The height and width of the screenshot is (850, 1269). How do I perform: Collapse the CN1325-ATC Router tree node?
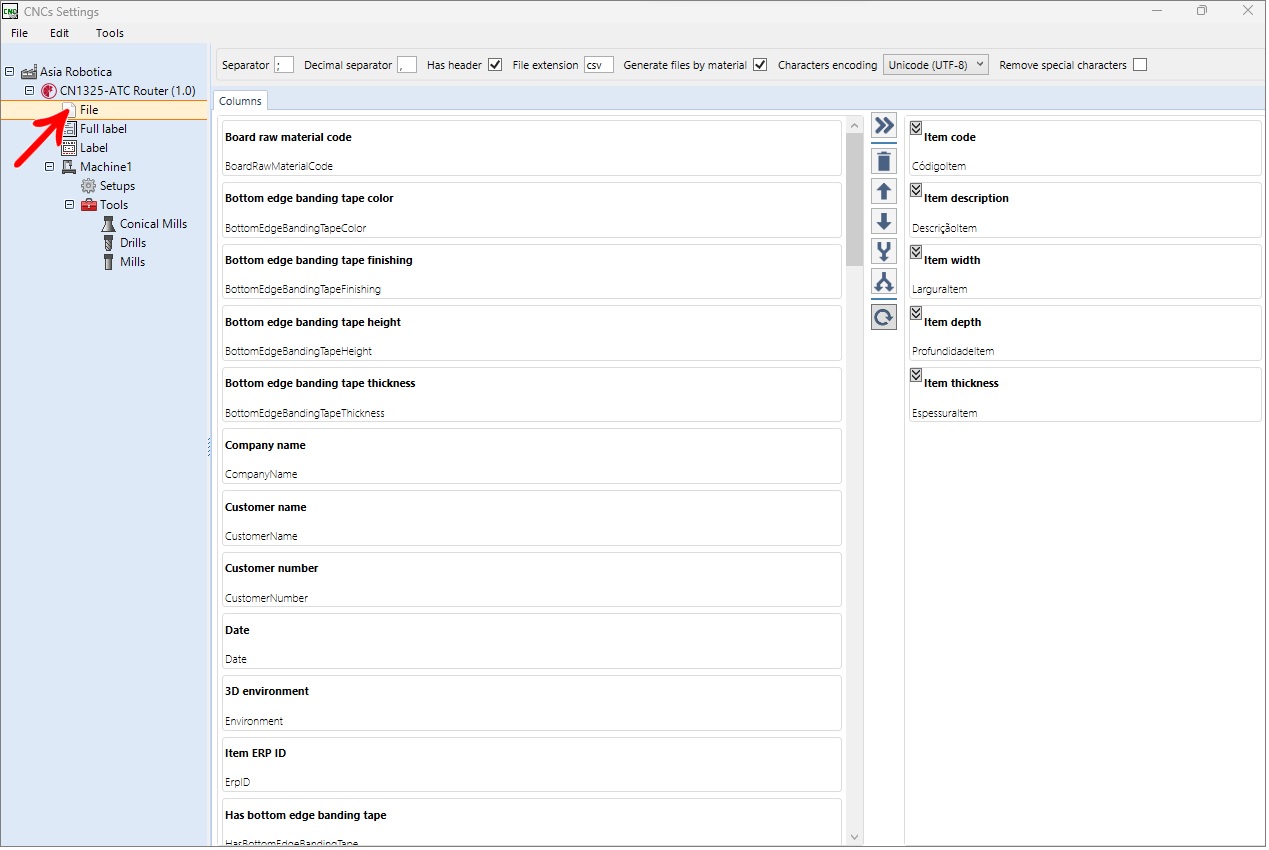pos(30,91)
